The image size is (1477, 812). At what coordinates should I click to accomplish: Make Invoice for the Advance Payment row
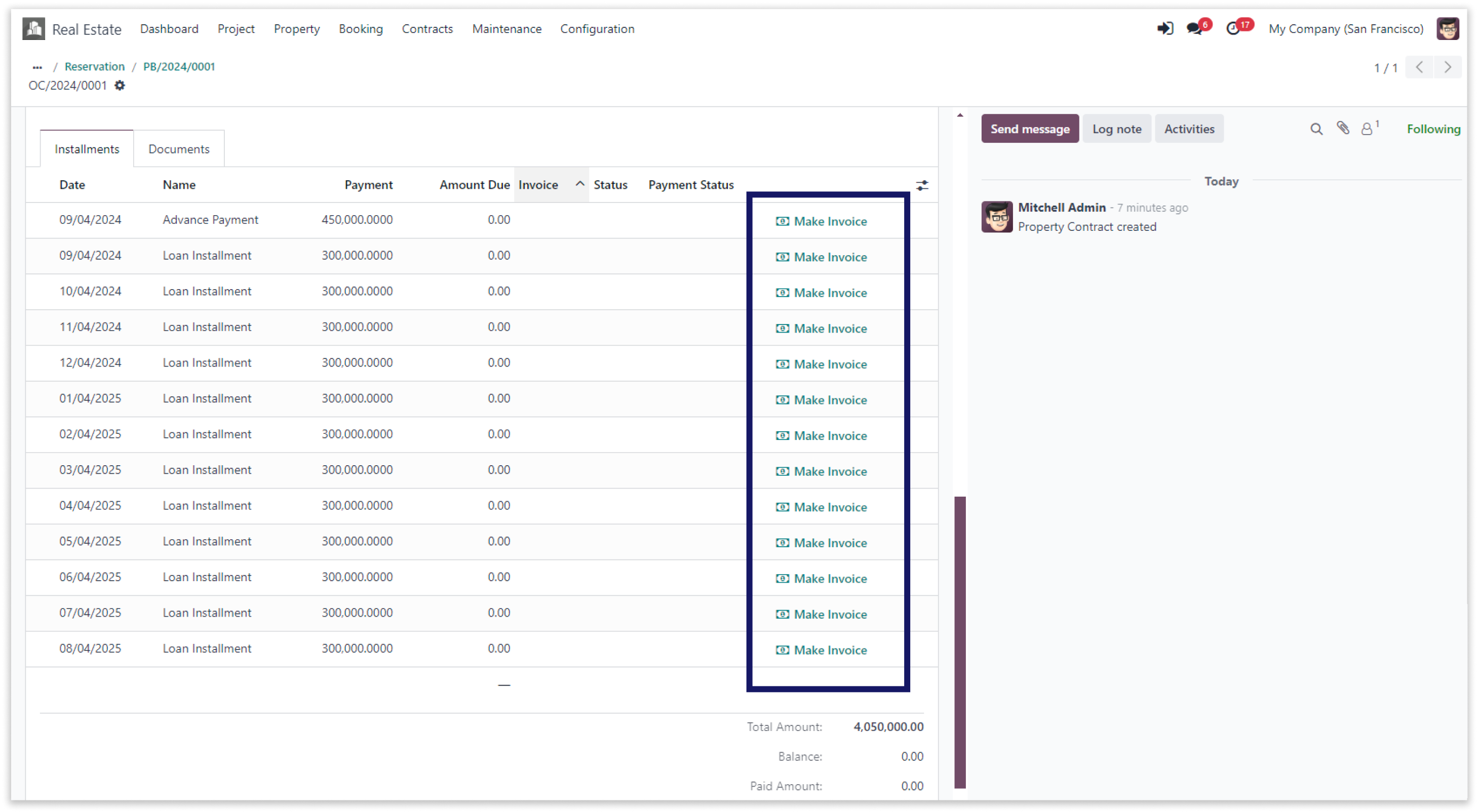[821, 221]
